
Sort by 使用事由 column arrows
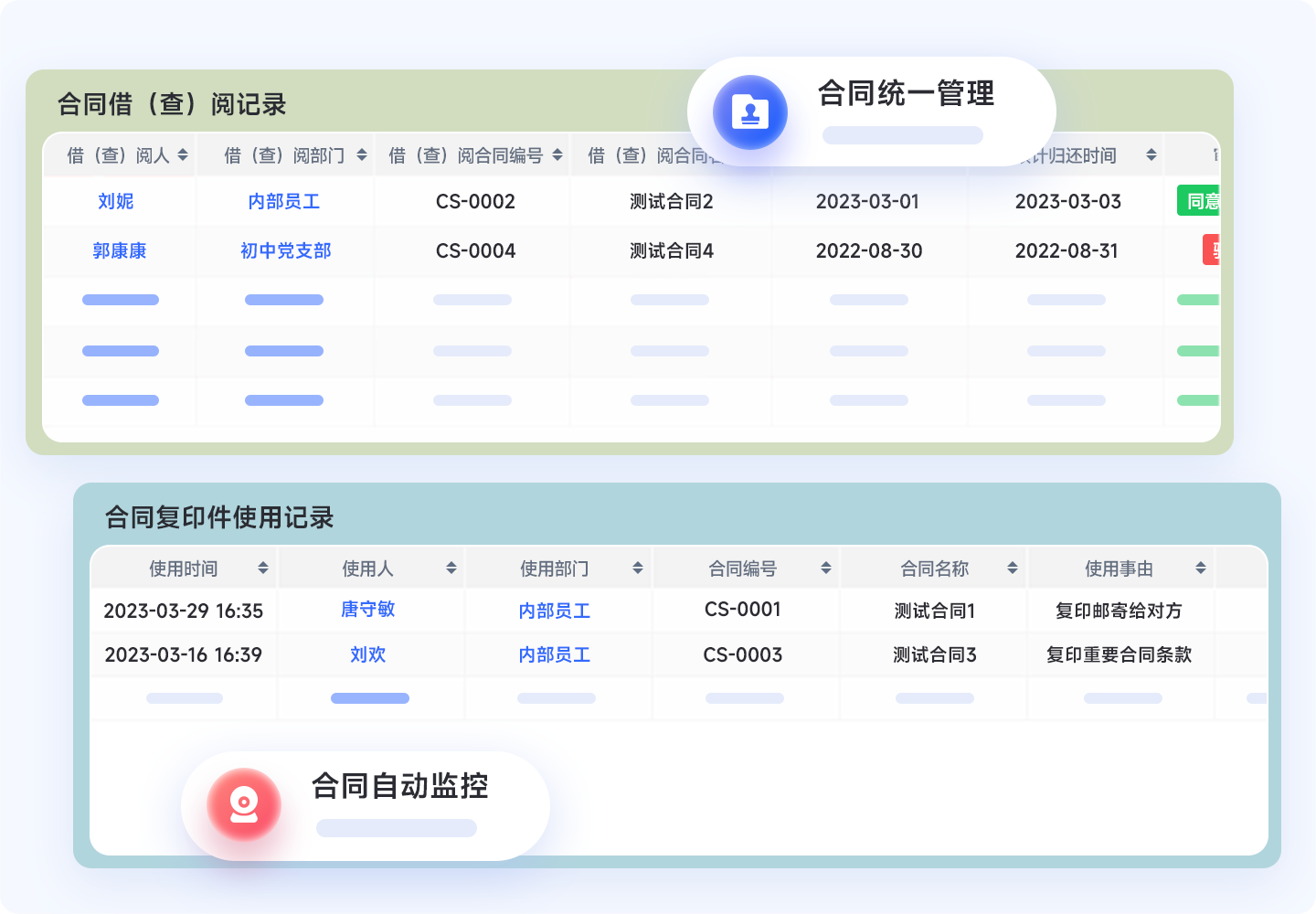coord(1201,569)
